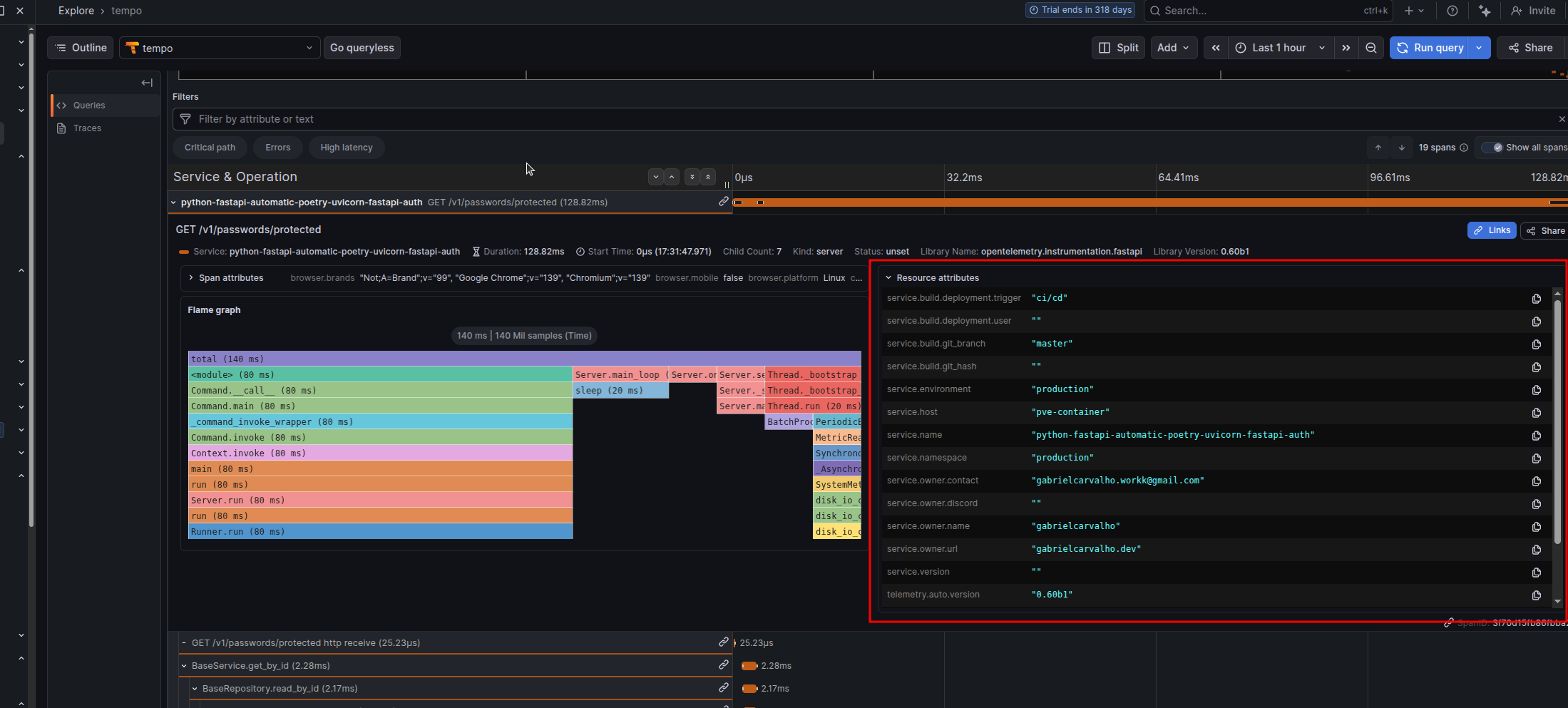Toggle the Critical path filter
Image resolution: width=1568 pixels, height=708 pixels.
[210, 148]
